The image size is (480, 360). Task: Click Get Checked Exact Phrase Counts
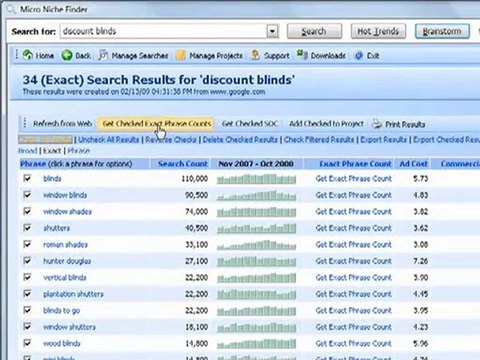[157, 124]
